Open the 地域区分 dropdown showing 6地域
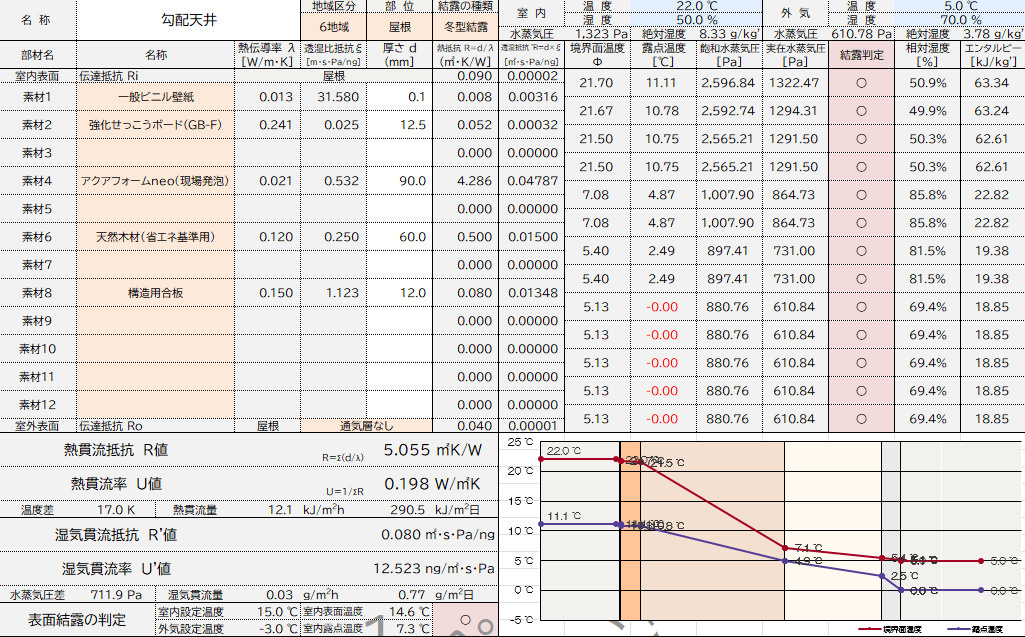The image size is (1025, 637). [x=336, y=30]
